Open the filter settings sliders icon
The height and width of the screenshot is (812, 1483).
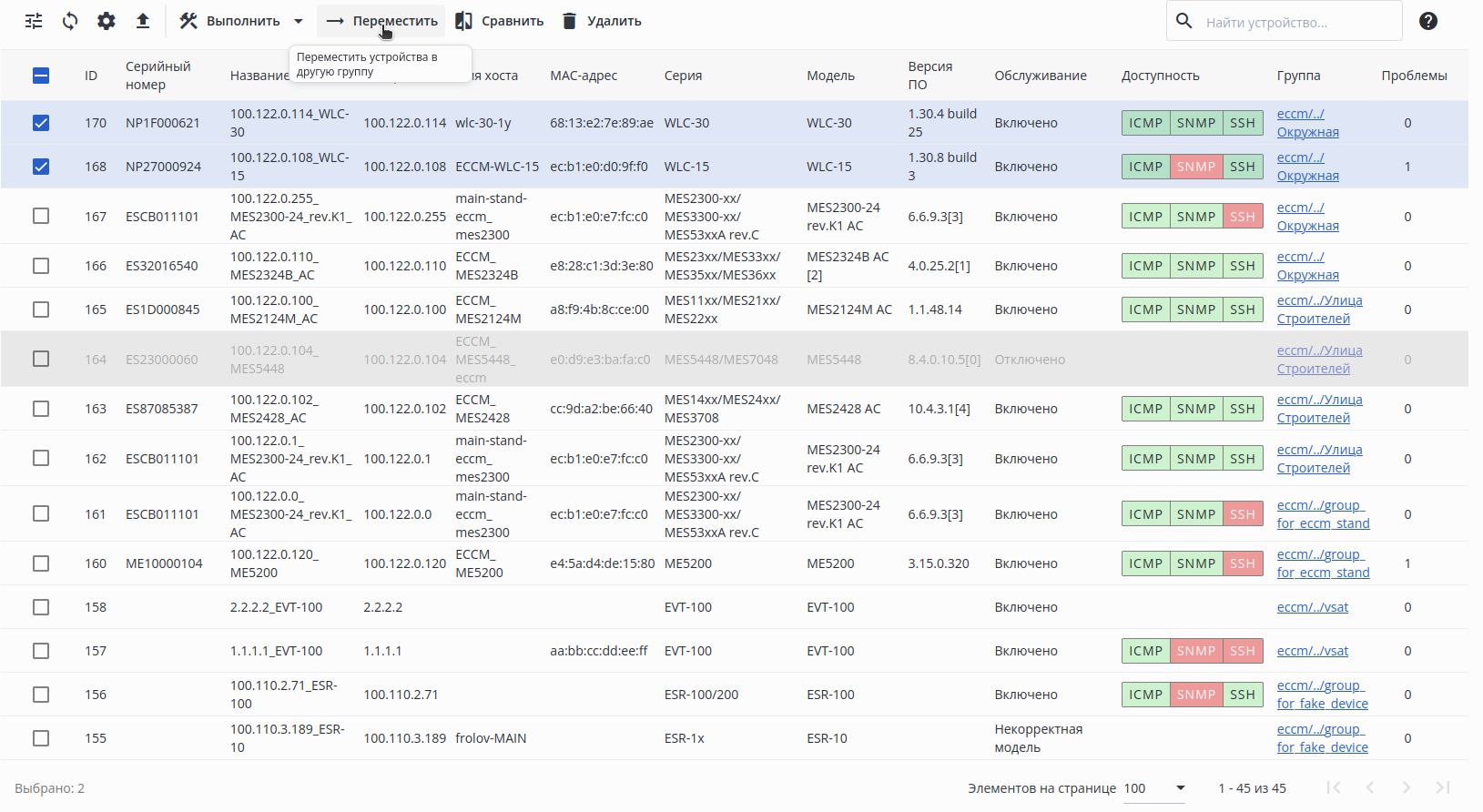click(34, 21)
